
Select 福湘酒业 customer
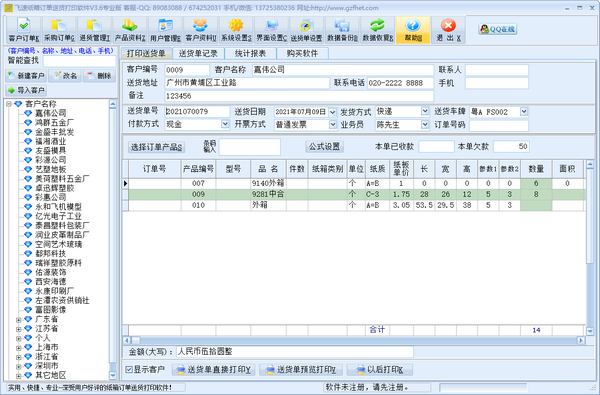[51, 141]
